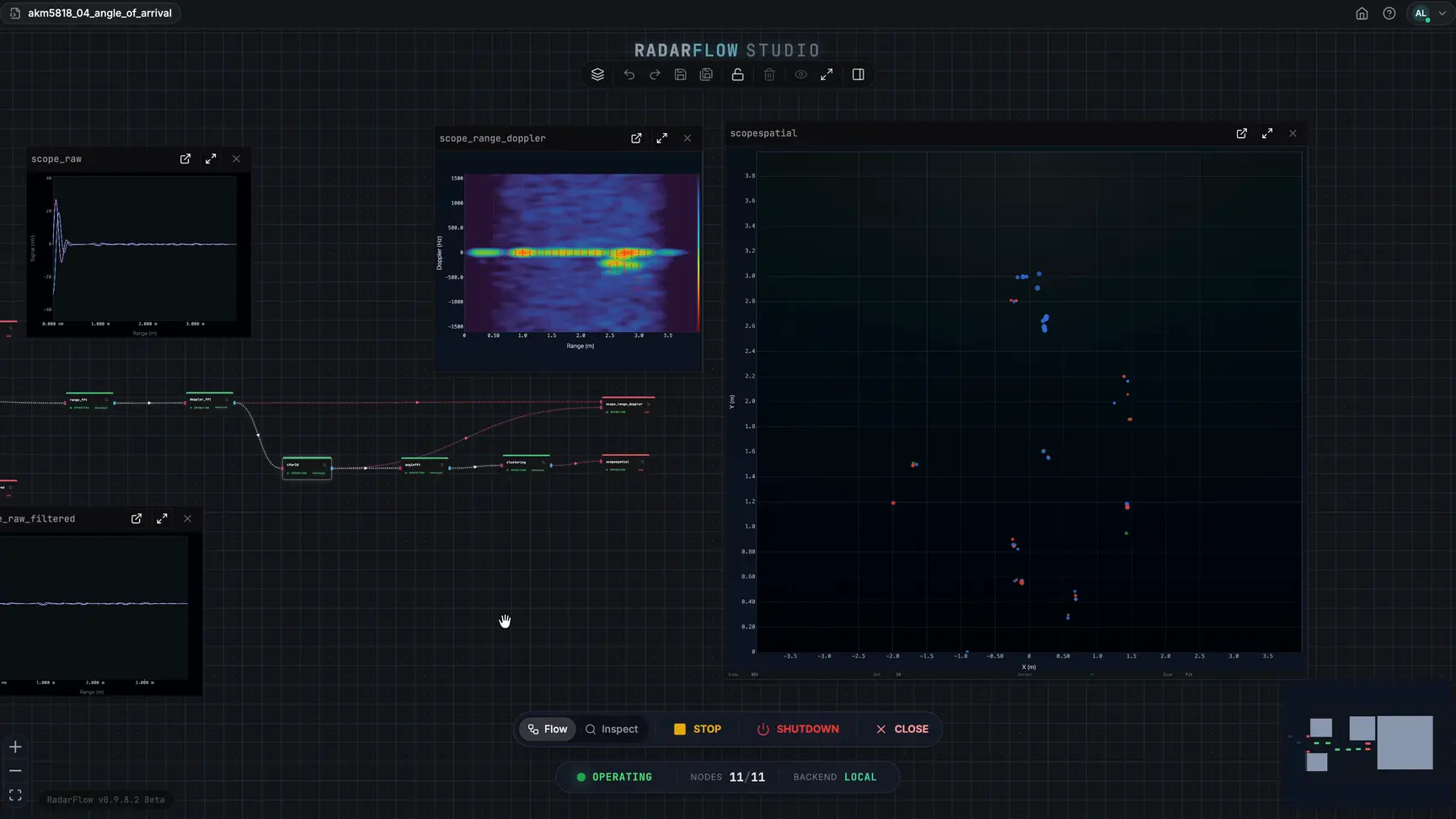Click the scope_raw signal plot
1456x819 pixels.
click(x=146, y=249)
